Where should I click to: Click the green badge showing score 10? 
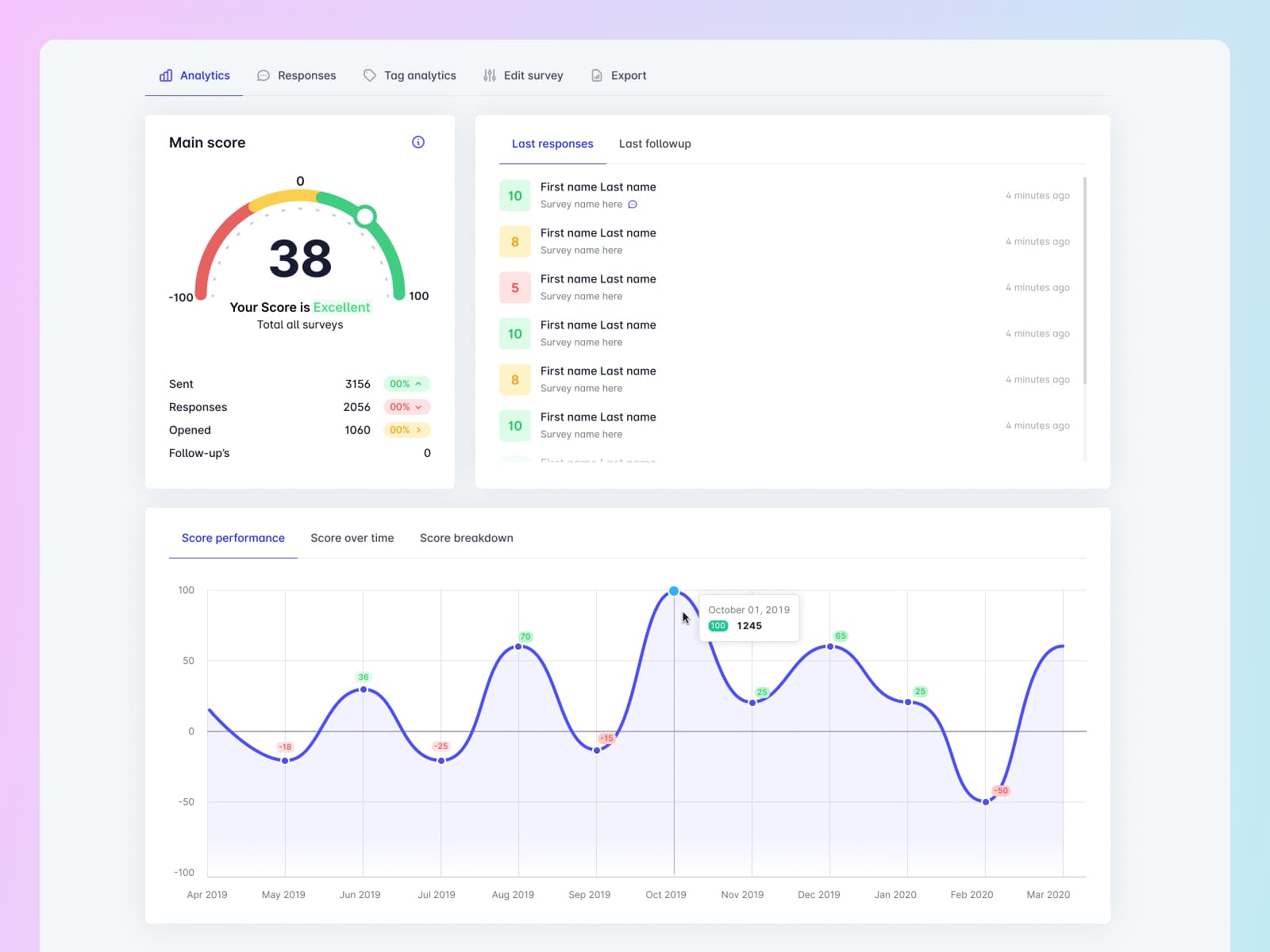click(515, 195)
